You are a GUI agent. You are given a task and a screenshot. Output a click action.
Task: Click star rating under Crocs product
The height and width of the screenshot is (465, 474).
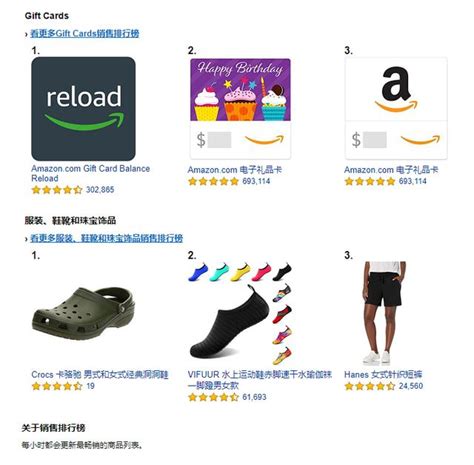57,386
